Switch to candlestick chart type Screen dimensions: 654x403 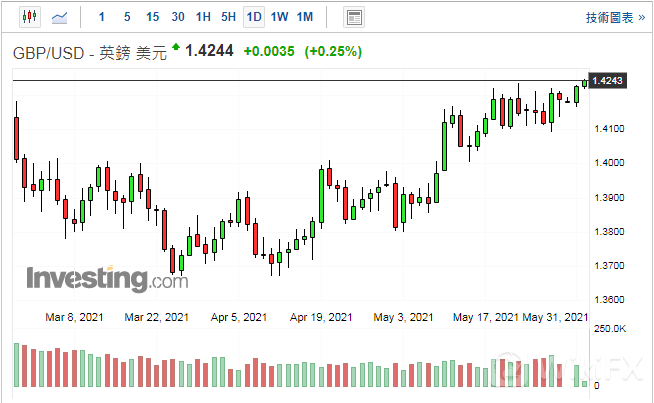[x=28, y=17]
